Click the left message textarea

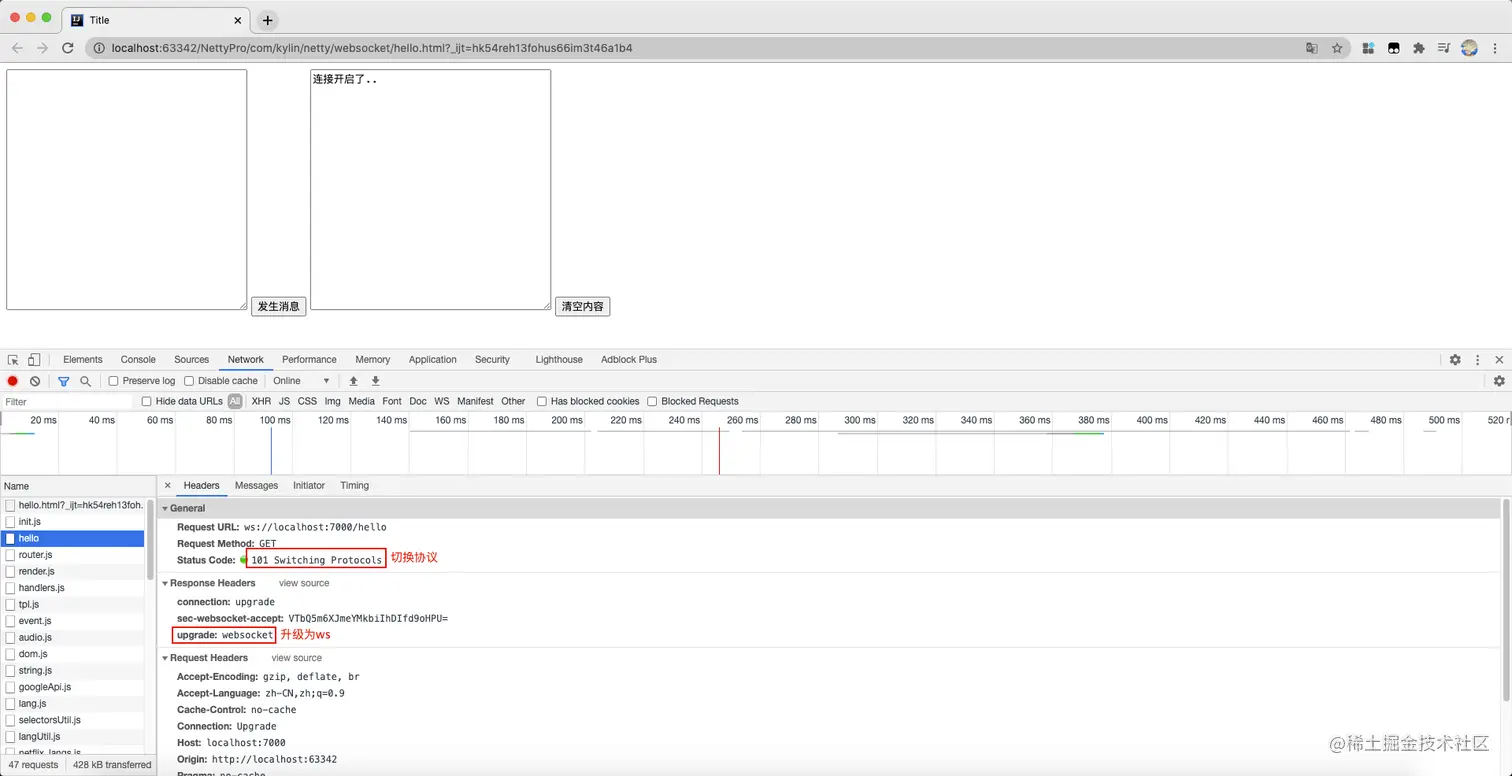[x=127, y=189]
